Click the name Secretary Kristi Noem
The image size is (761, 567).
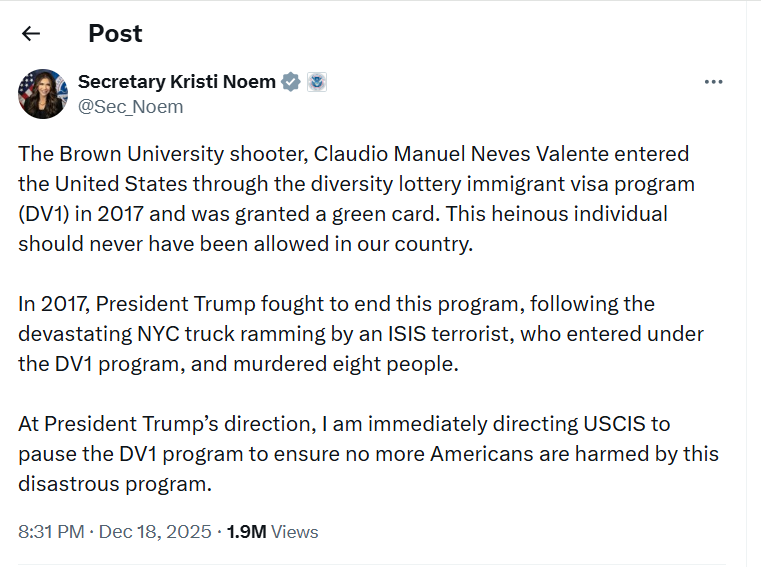pos(176,82)
